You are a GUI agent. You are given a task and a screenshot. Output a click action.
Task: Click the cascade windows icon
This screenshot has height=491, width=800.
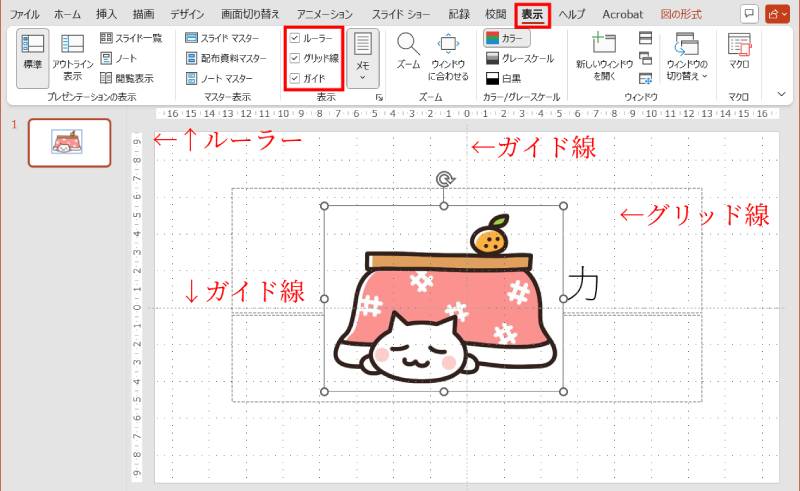point(645,58)
